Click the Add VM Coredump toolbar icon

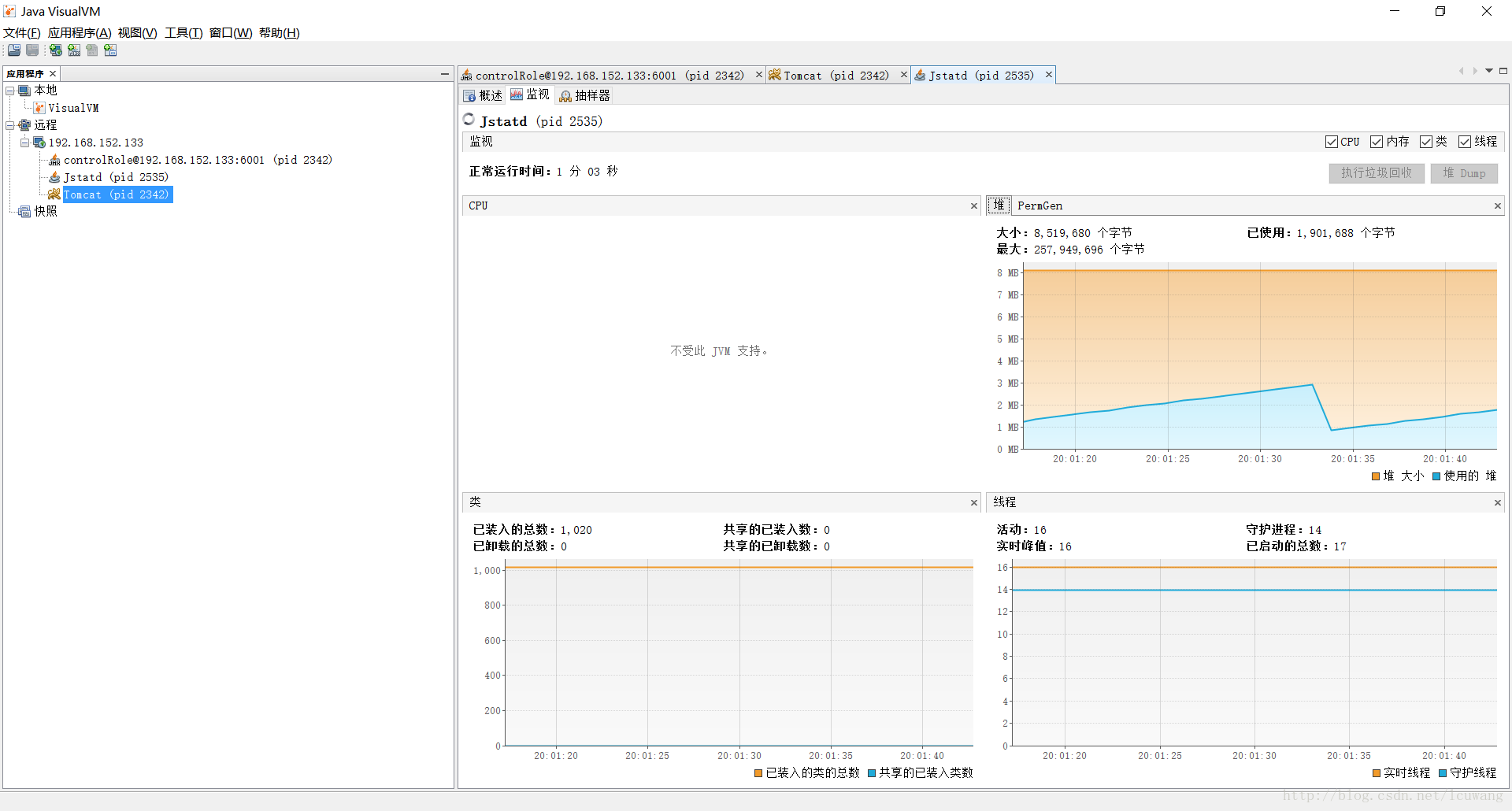(92, 50)
